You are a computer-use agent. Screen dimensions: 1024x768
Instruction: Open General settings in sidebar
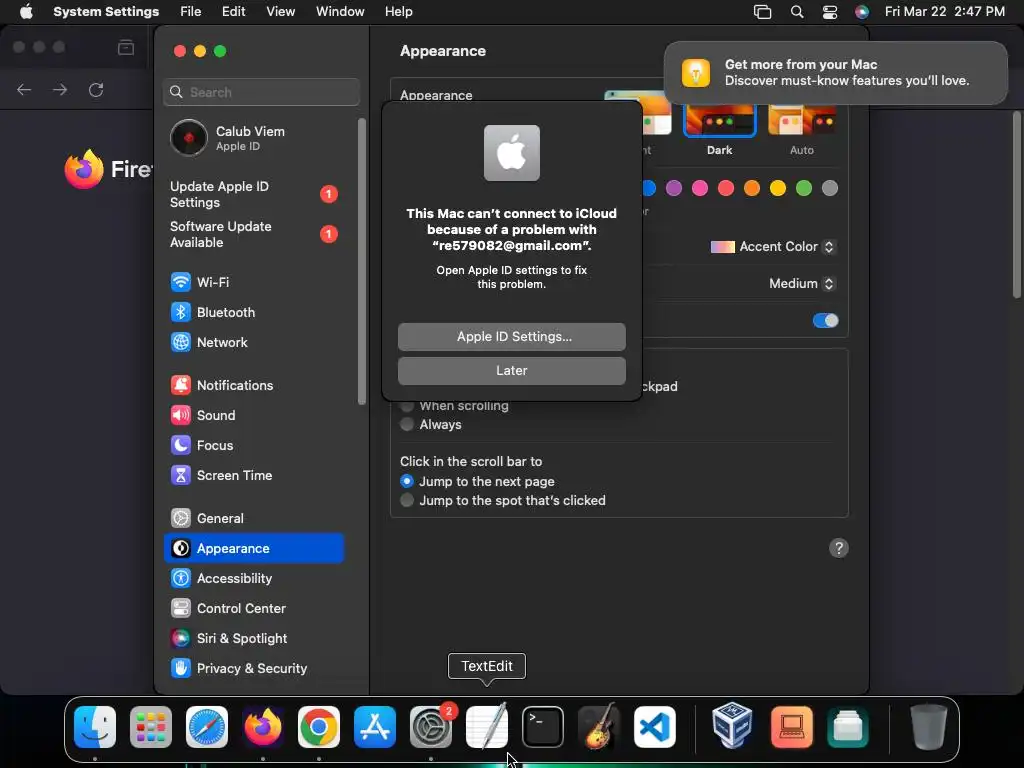coord(253,519)
